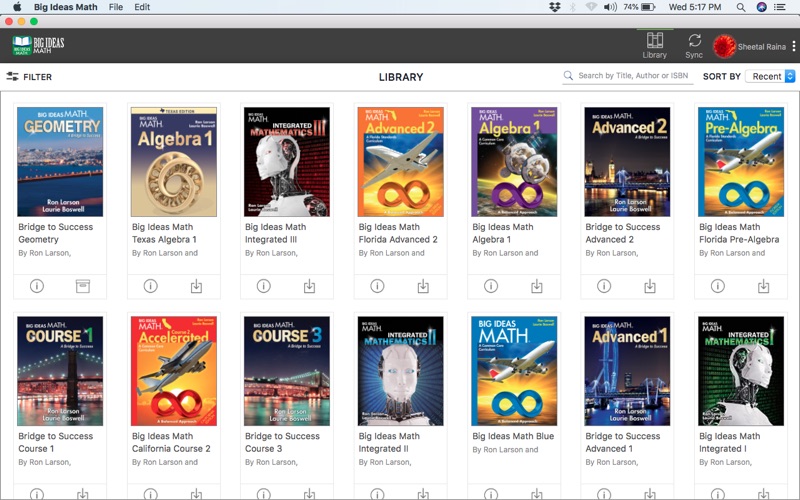
Task: Click the volume icon in menu bar
Action: 610,7
